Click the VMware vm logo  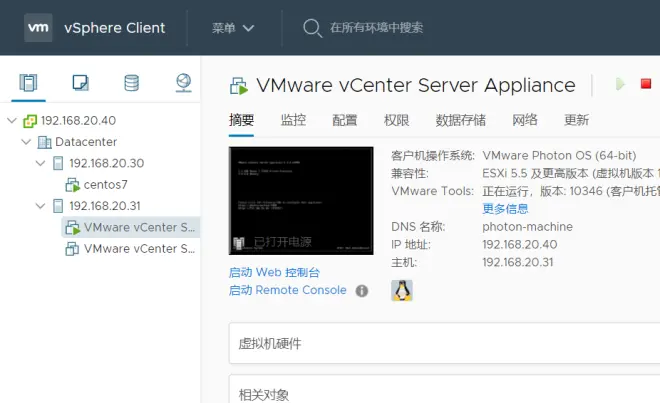(38, 28)
